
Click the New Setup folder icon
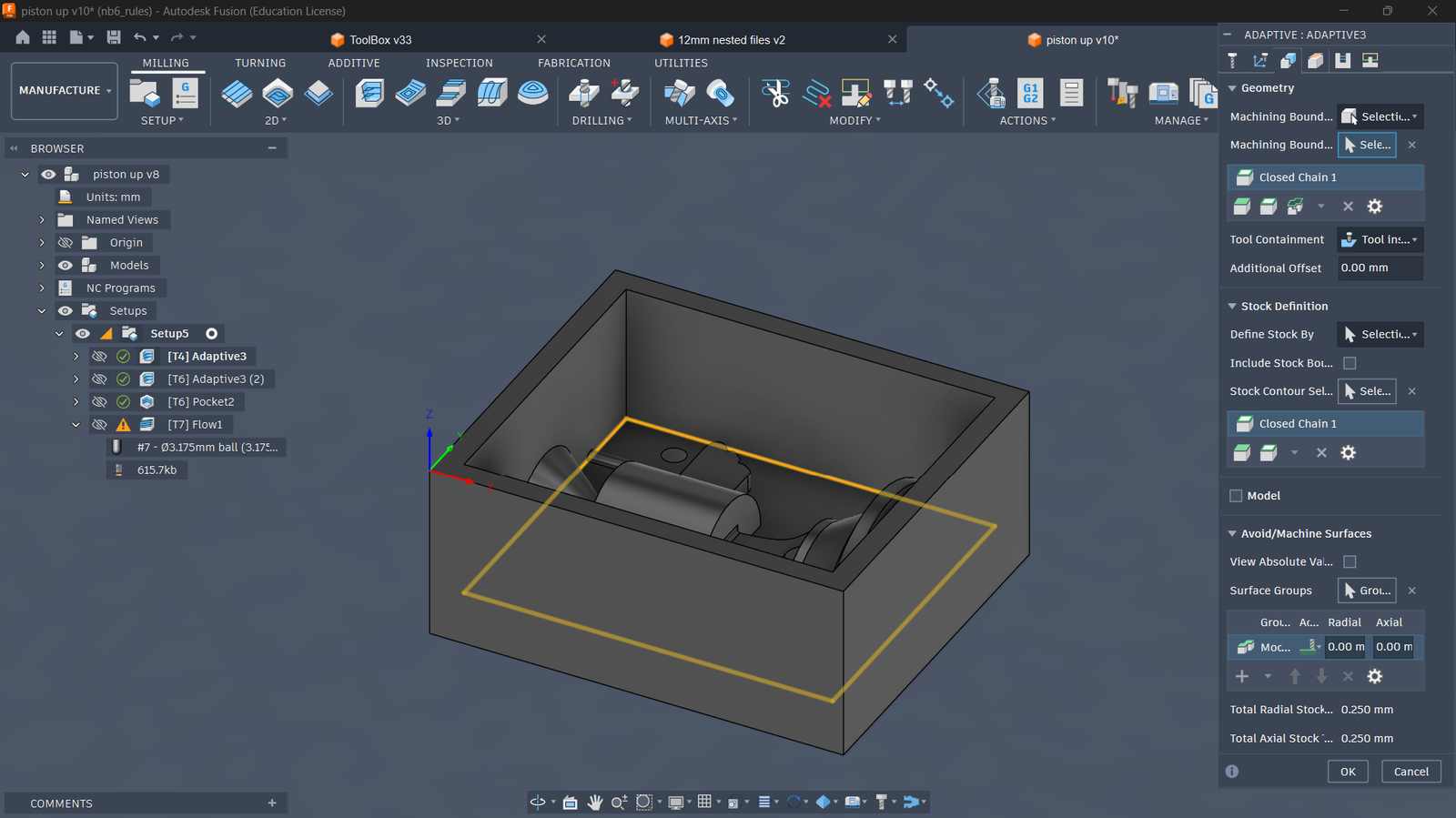(x=145, y=93)
